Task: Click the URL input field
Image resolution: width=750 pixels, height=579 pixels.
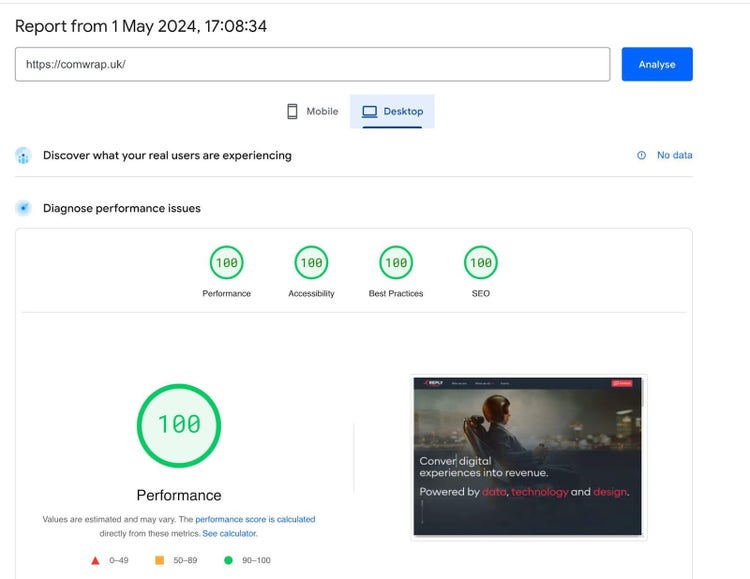Action: (312, 64)
